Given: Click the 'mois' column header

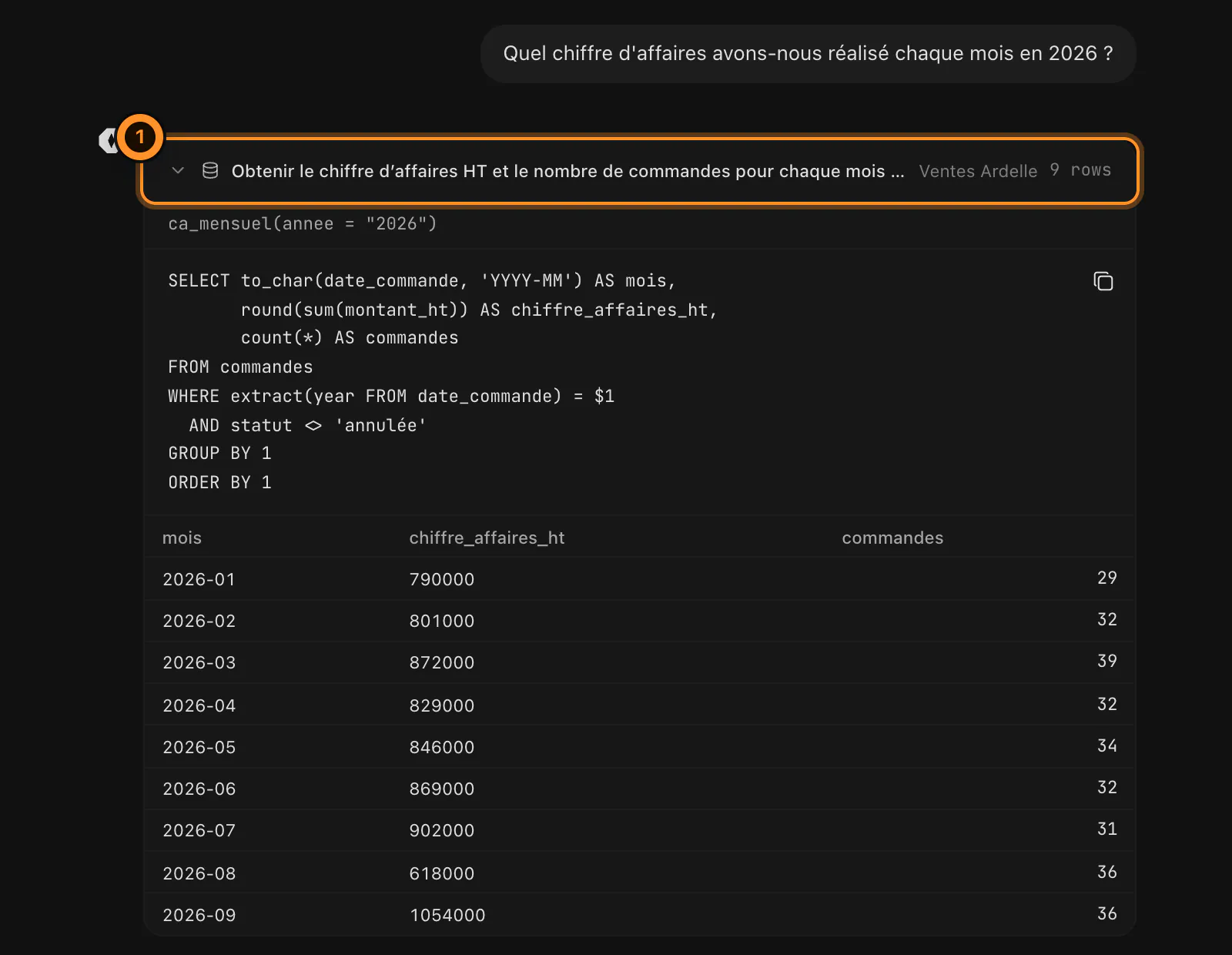Looking at the screenshot, I should [x=182, y=538].
